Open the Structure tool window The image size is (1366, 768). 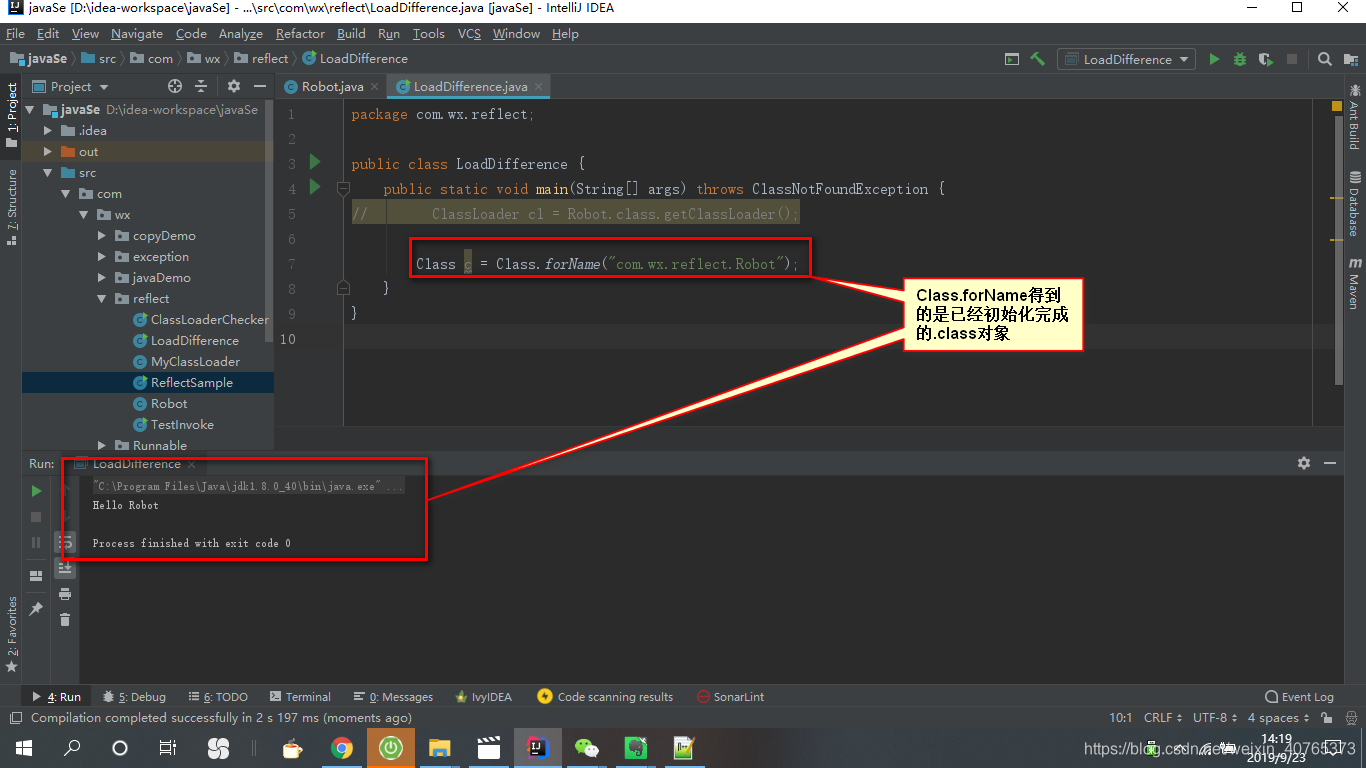12,207
